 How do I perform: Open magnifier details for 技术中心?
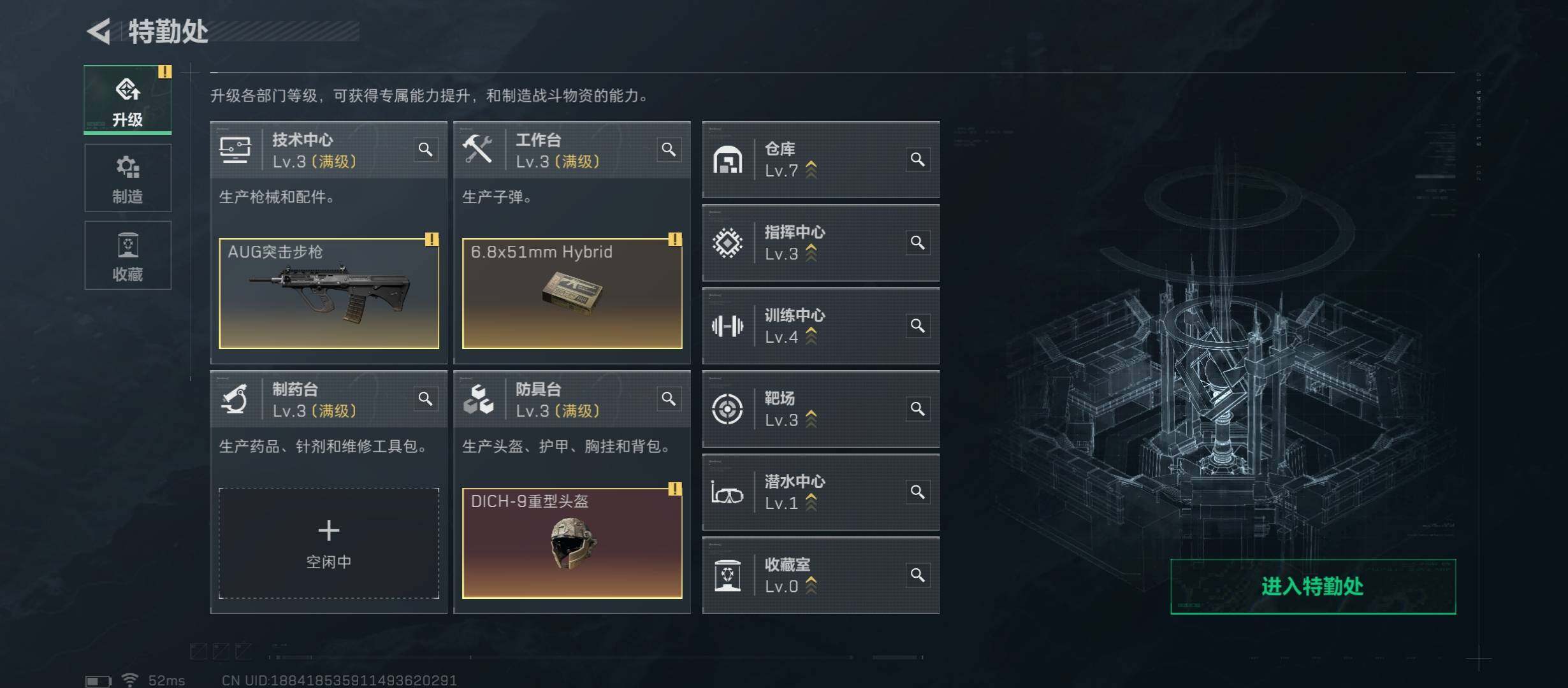click(425, 150)
